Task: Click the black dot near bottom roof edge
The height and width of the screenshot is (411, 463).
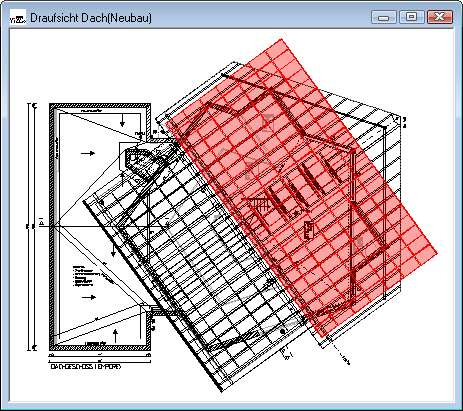Action: tap(283, 332)
